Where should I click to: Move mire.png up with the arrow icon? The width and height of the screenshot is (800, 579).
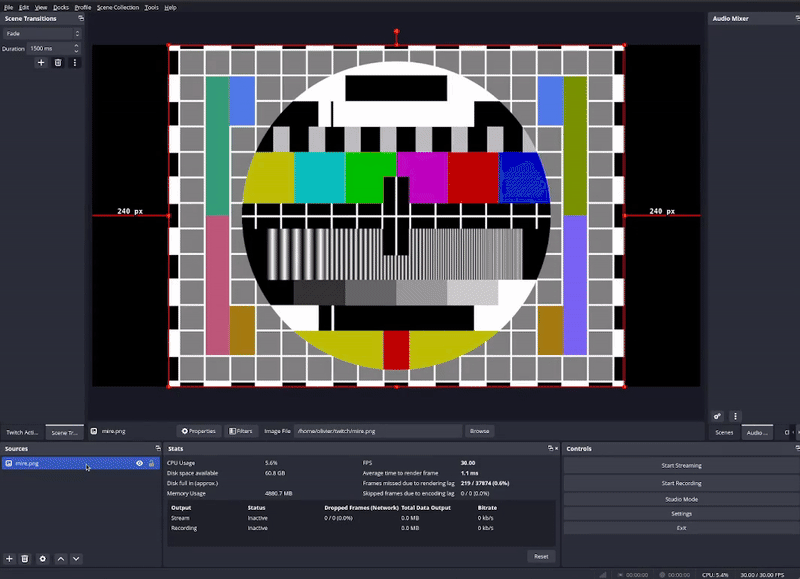[63, 559]
